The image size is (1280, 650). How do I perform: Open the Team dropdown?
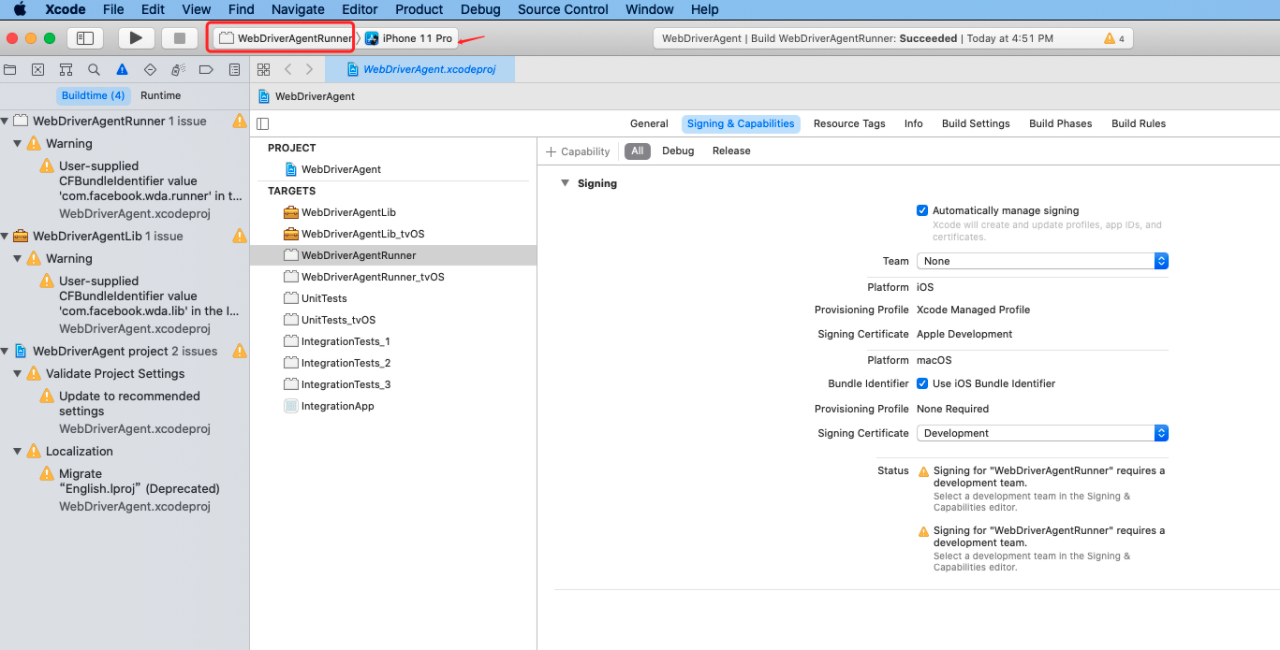[1042, 261]
